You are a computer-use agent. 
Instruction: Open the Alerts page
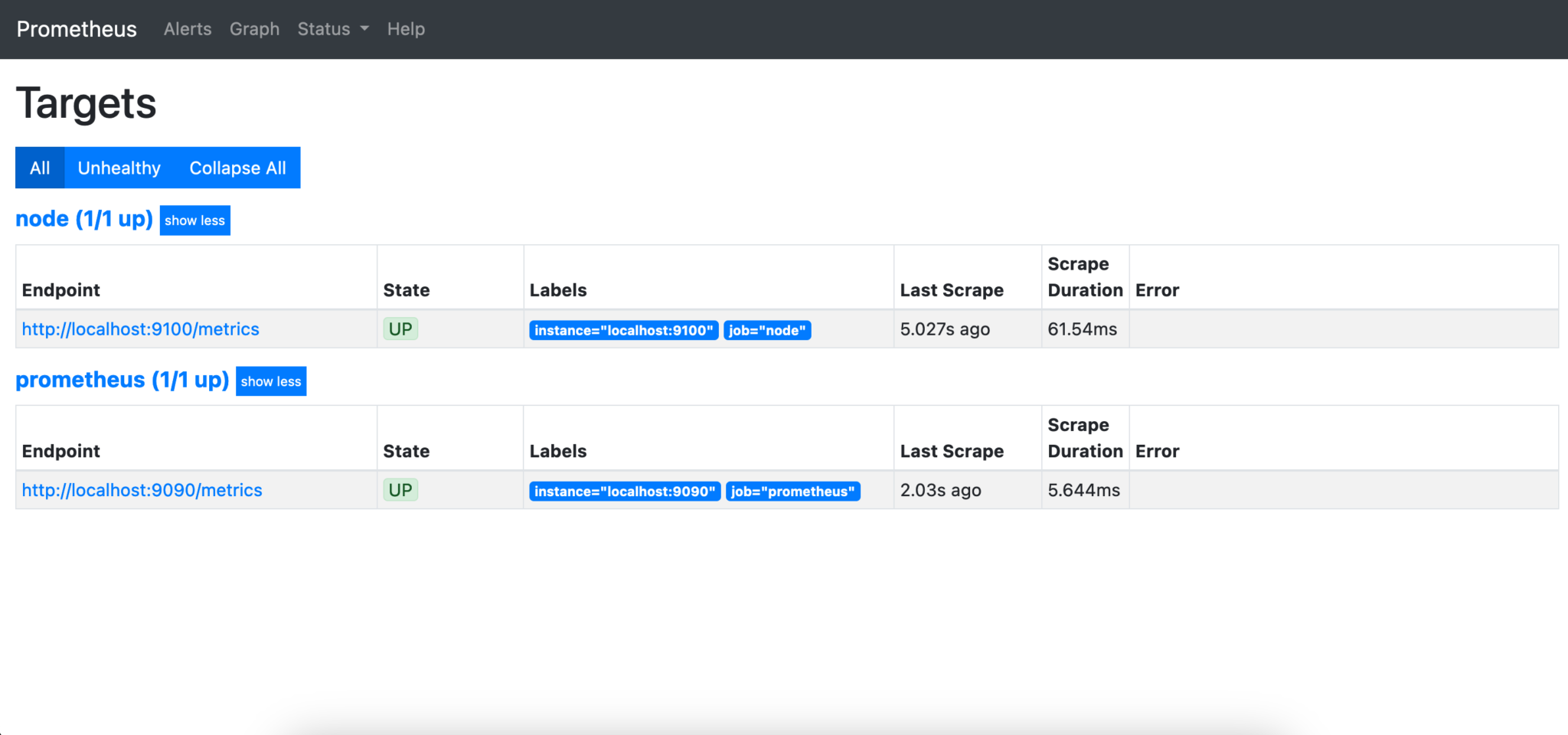[187, 29]
